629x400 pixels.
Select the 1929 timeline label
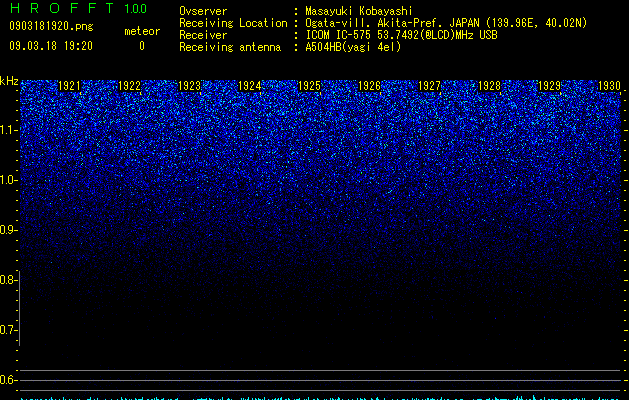(549, 86)
